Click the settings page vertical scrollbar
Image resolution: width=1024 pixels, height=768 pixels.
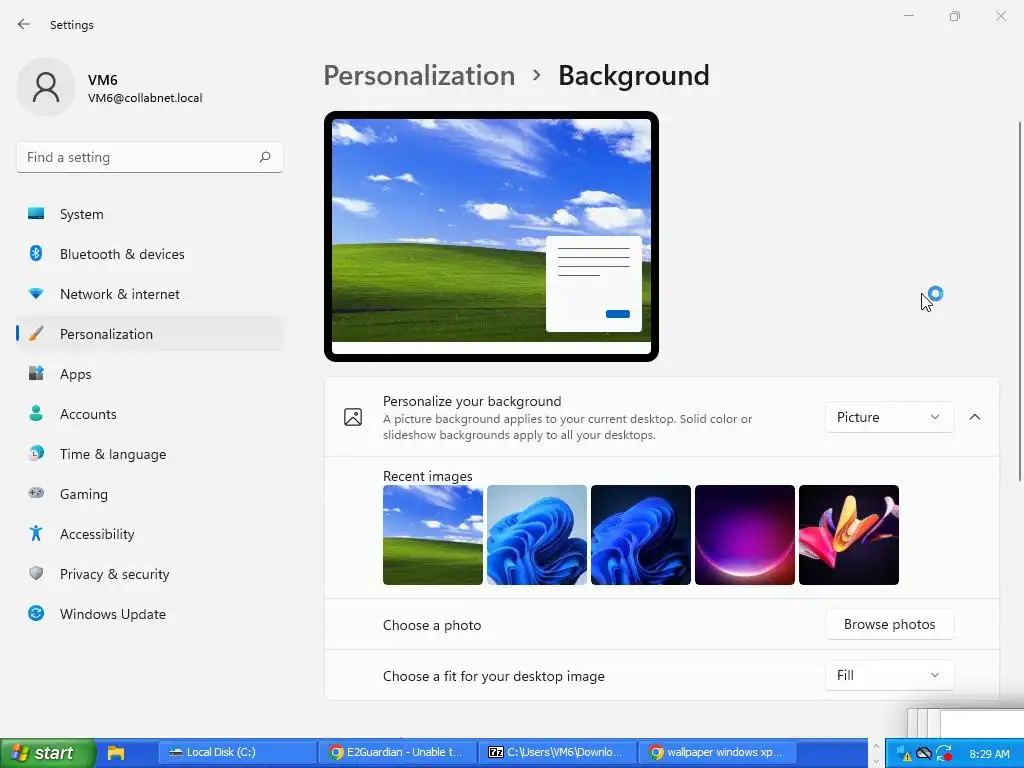tap(1019, 302)
